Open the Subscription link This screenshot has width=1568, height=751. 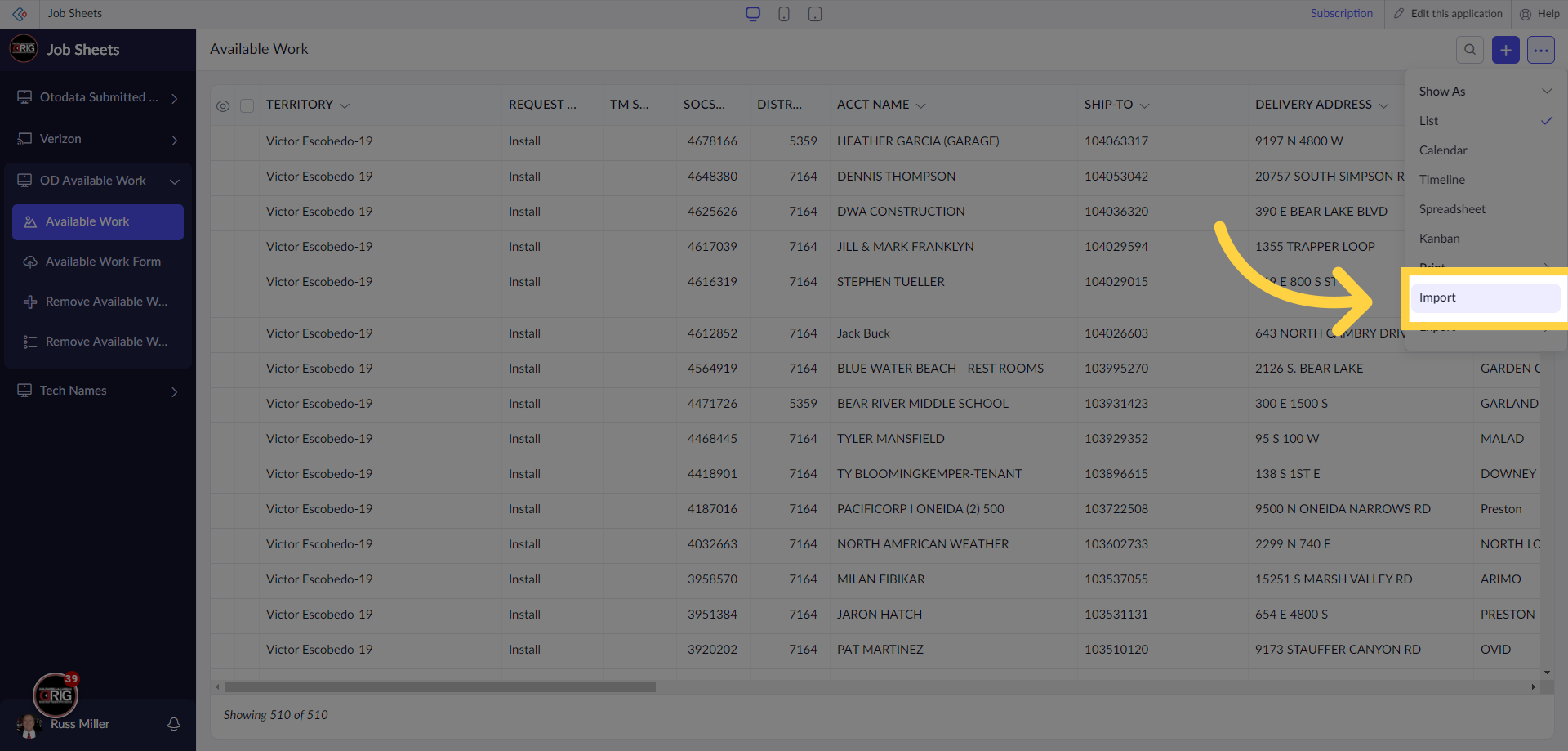(1342, 14)
